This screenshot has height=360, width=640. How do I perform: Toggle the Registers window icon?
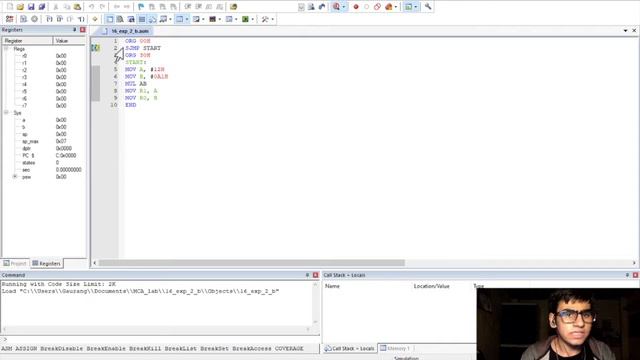click(x=142, y=19)
